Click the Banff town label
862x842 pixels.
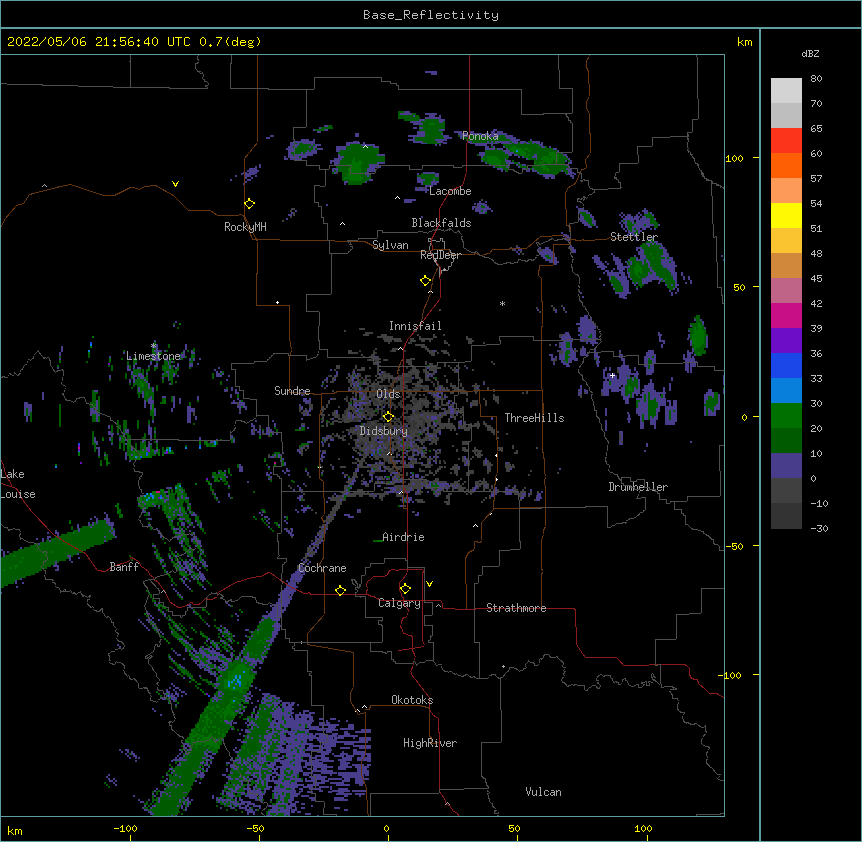[124, 567]
